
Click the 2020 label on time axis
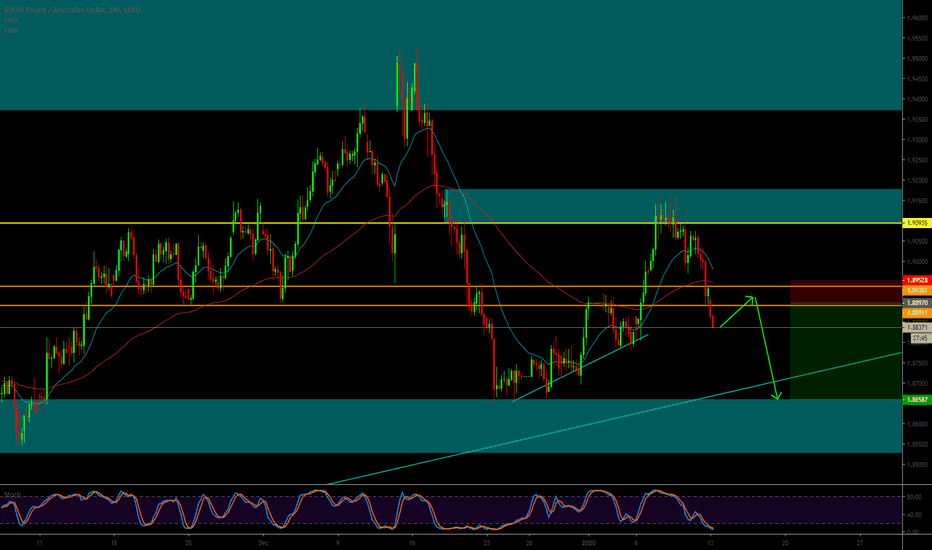[x=587, y=541]
